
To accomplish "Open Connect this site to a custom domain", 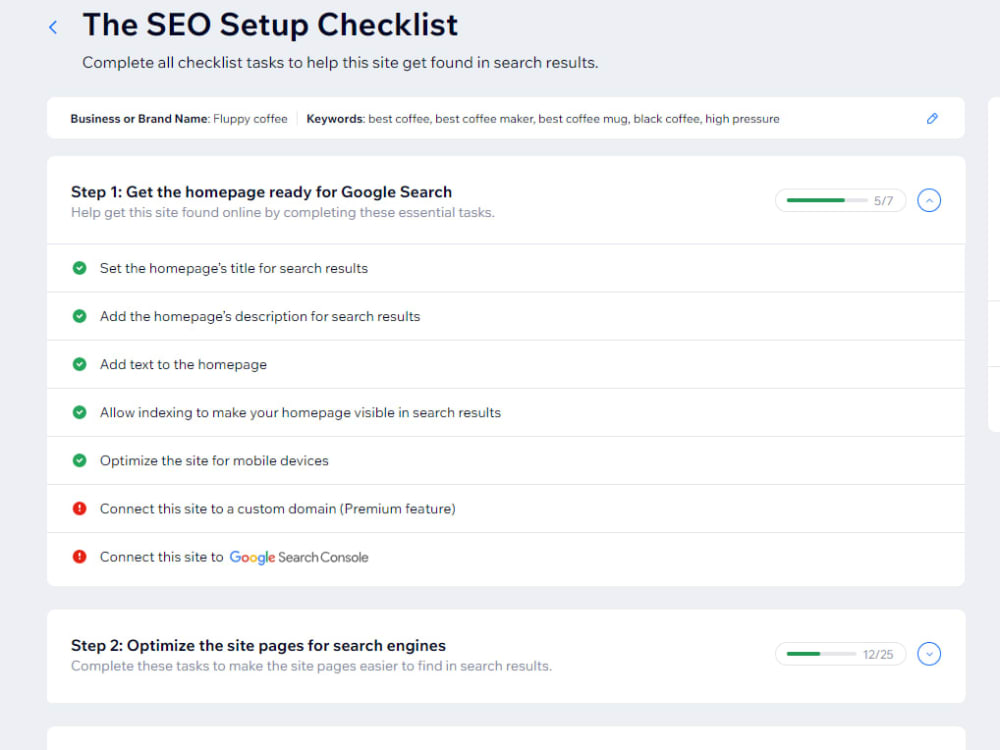I will click(506, 508).
